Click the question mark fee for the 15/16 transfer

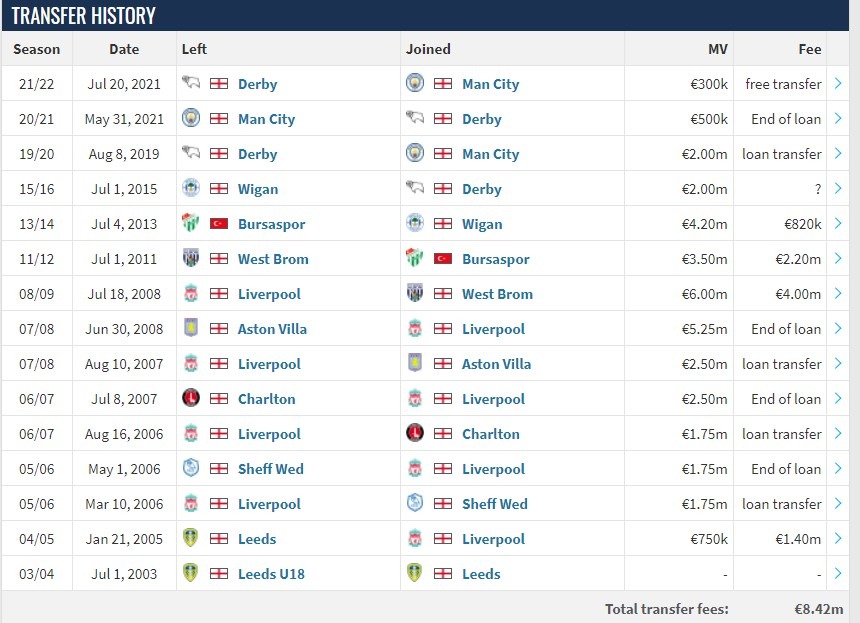(816, 188)
